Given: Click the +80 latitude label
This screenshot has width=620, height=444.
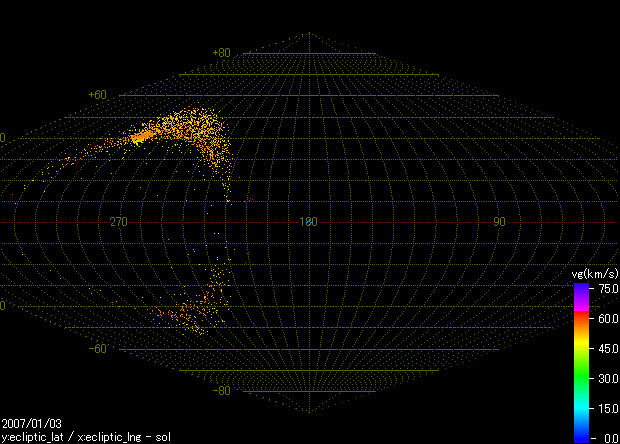Looking at the screenshot, I should coord(221,52).
